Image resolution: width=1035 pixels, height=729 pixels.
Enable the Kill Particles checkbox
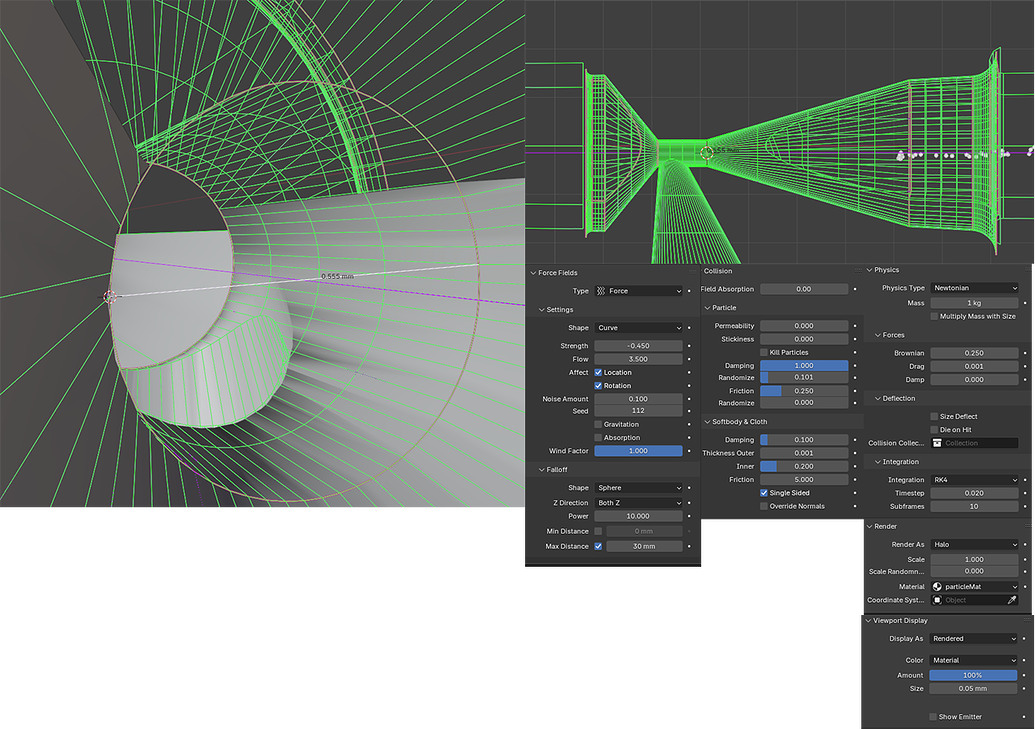(764, 353)
